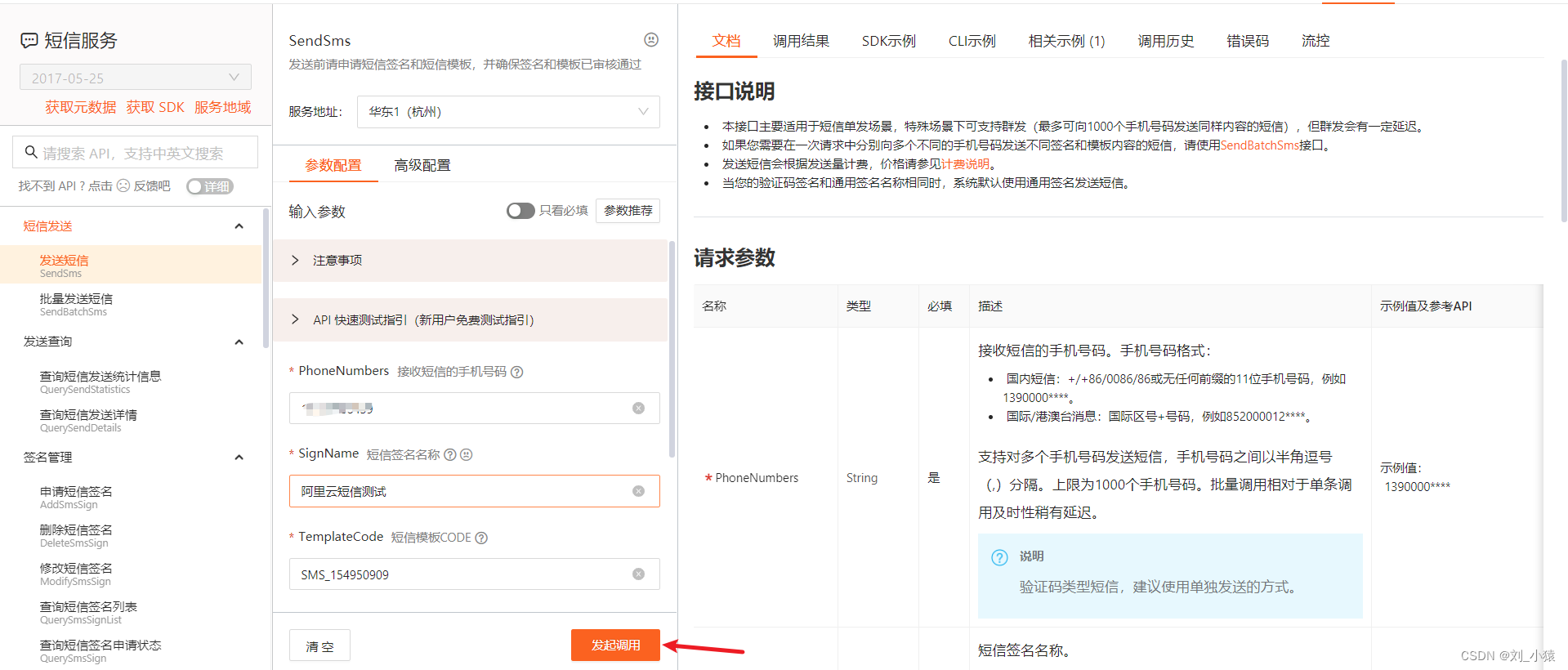Open the CLI示例 tab
Screen dimensions: 1568x670
coord(972,41)
